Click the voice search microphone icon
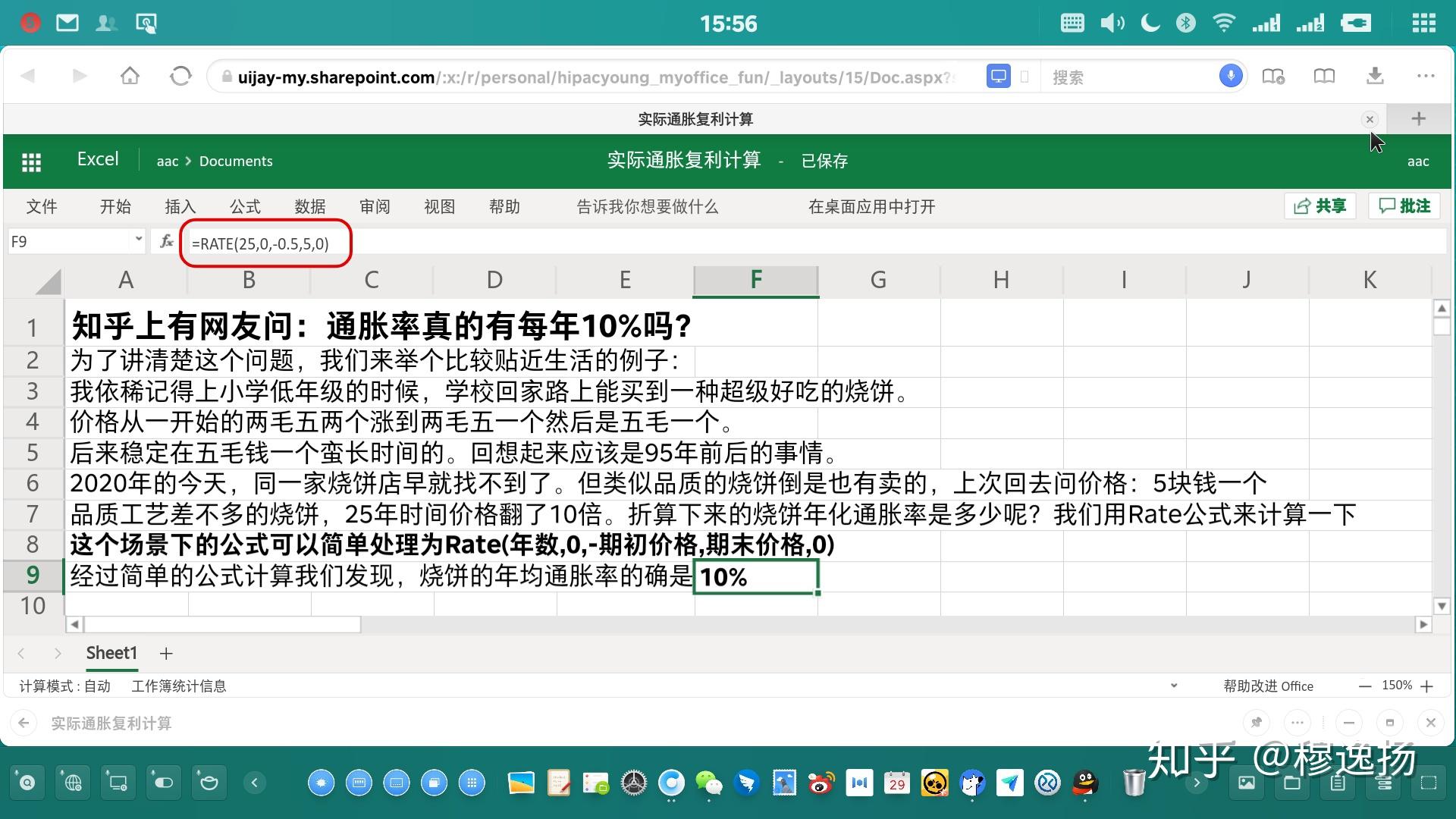The width and height of the screenshot is (1456, 819). (1230, 76)
